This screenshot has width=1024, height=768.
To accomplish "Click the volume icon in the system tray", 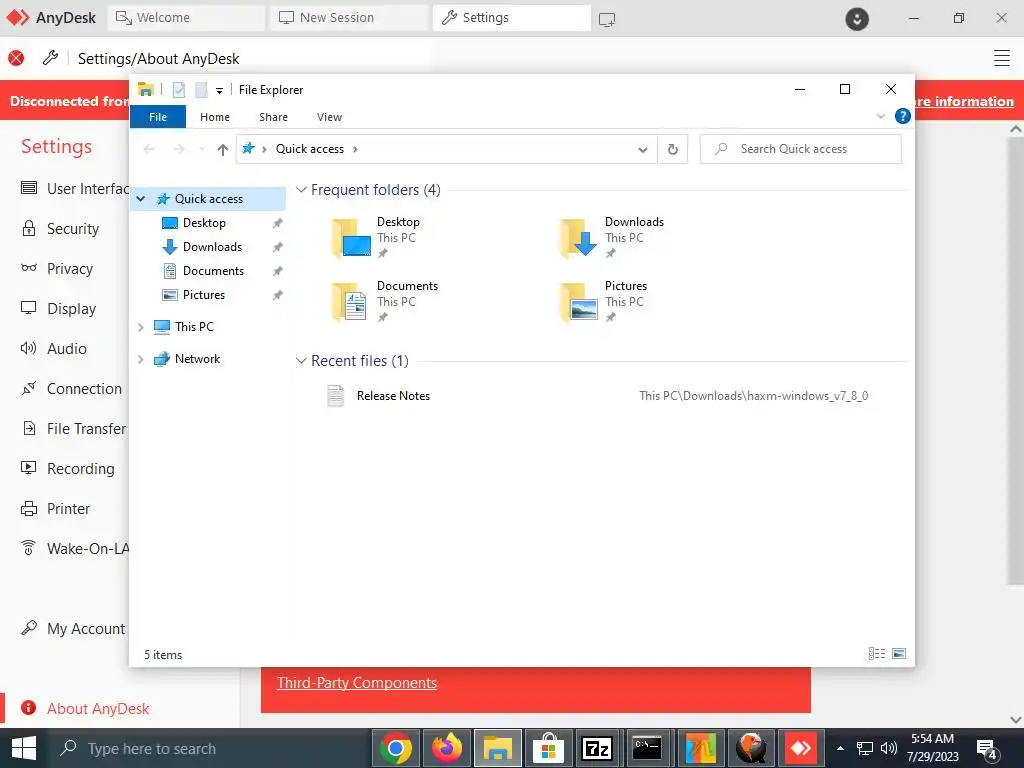I will tap(888, 748).
